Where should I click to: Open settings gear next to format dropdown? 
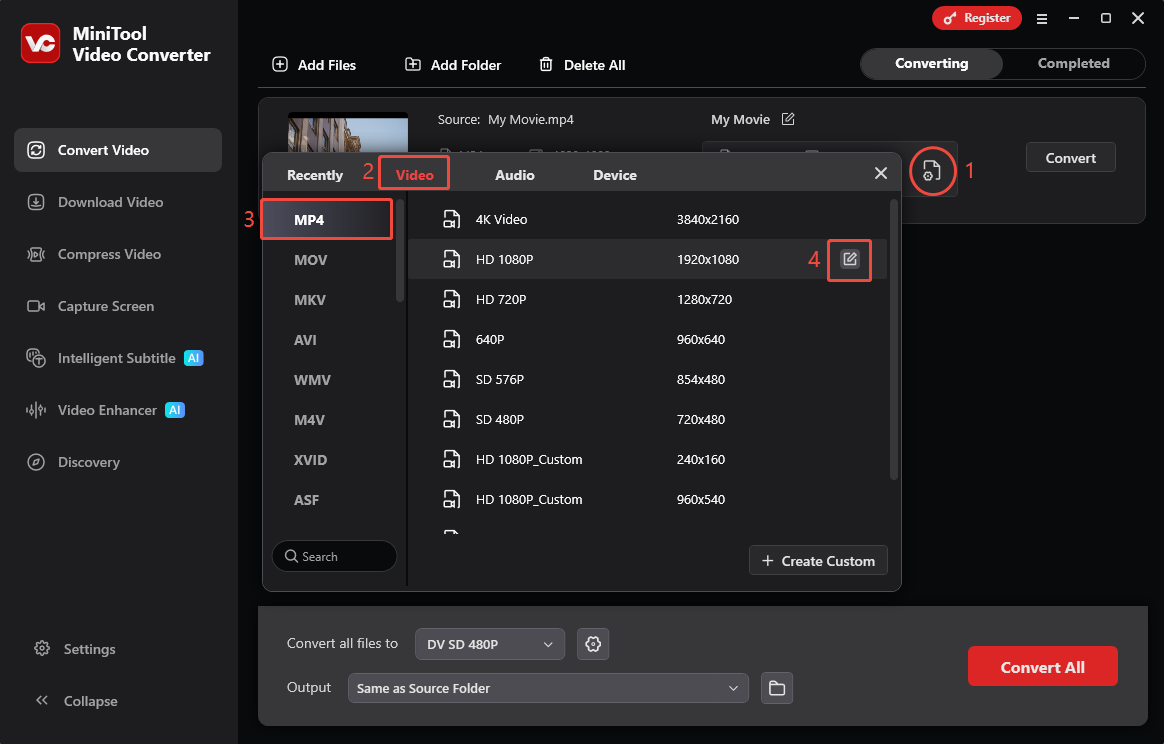593,644
